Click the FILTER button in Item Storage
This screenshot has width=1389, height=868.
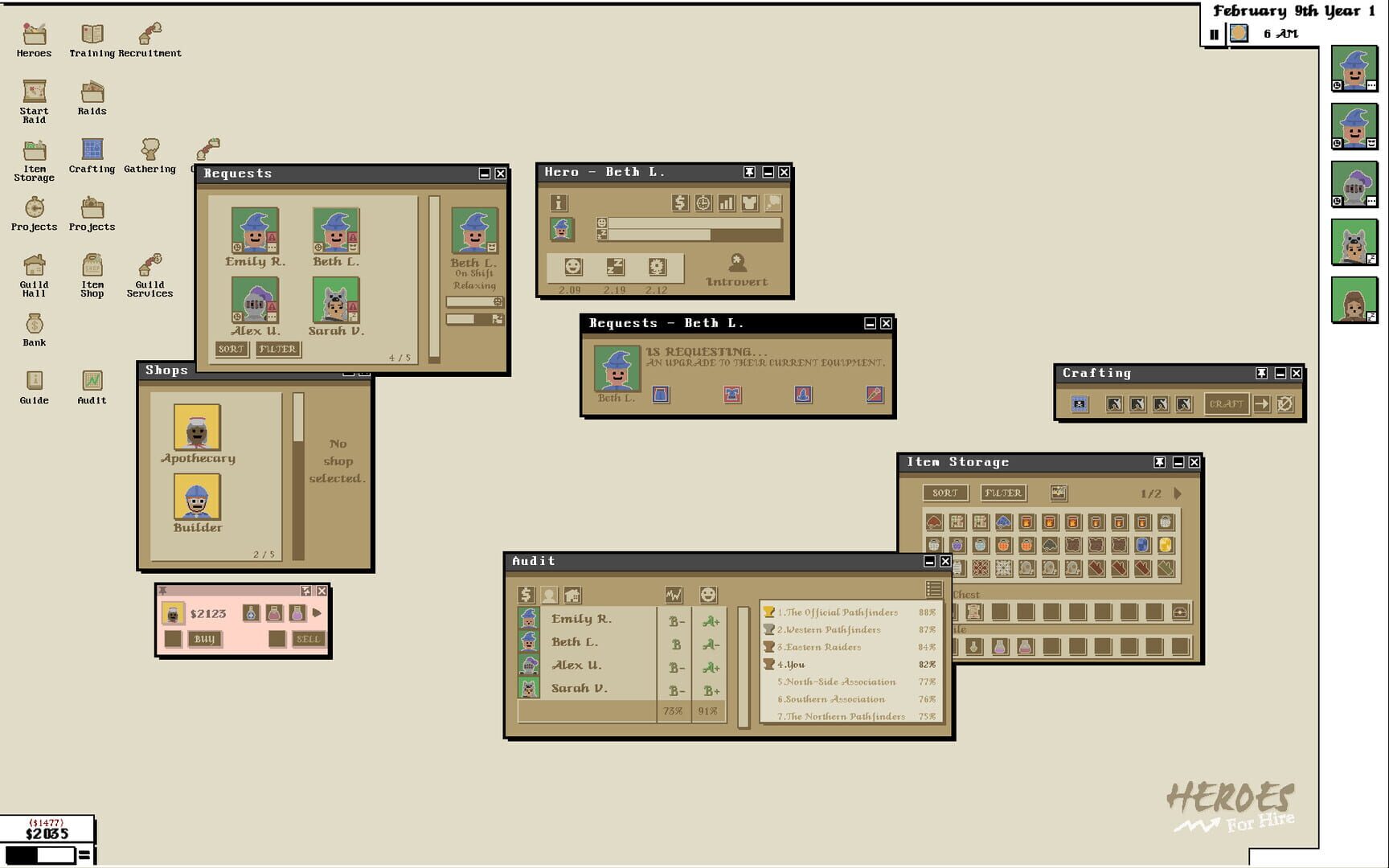pos(1003,493)
